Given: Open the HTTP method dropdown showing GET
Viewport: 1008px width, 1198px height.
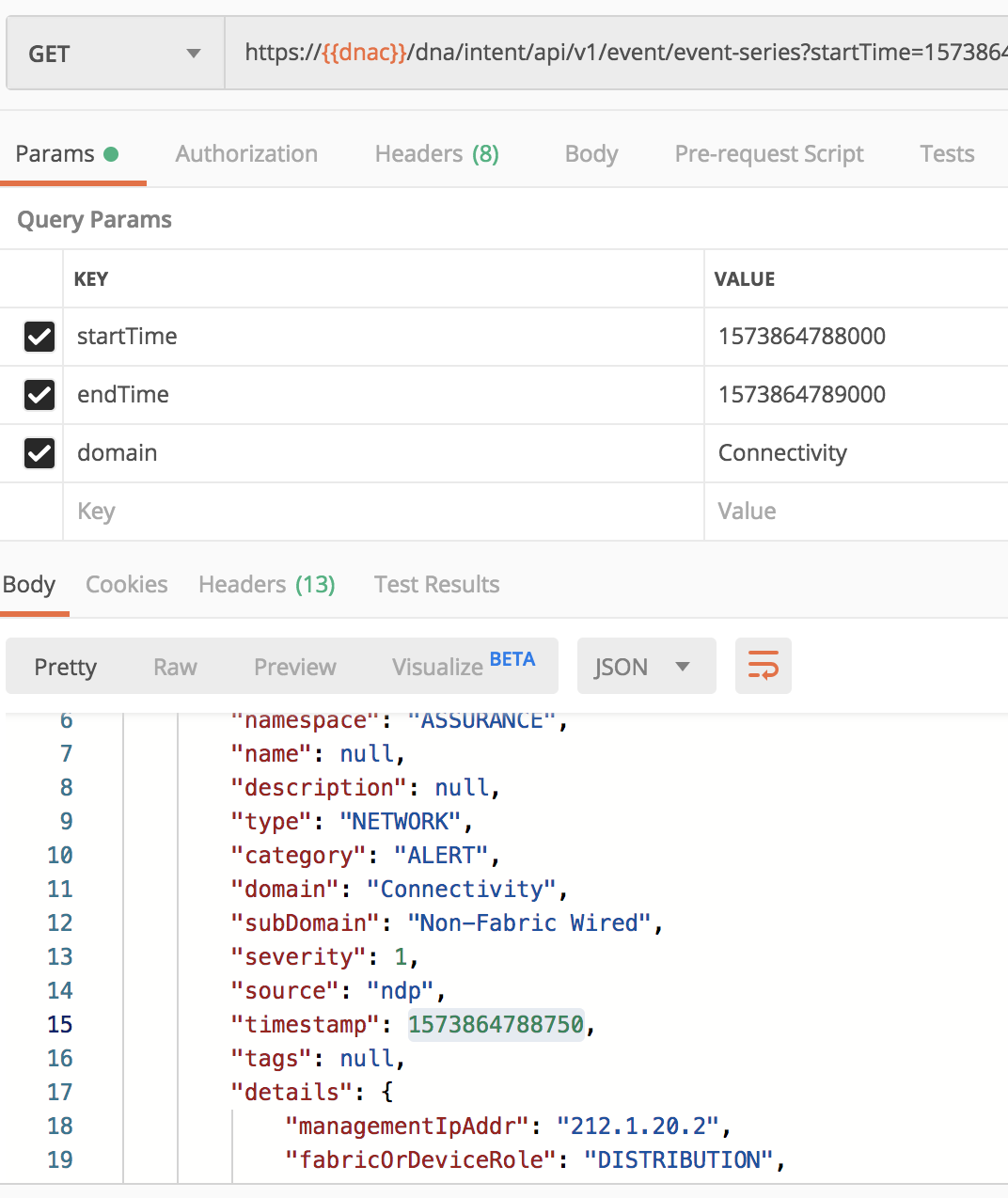Looking at the screenshot, I should coord(113,53).
